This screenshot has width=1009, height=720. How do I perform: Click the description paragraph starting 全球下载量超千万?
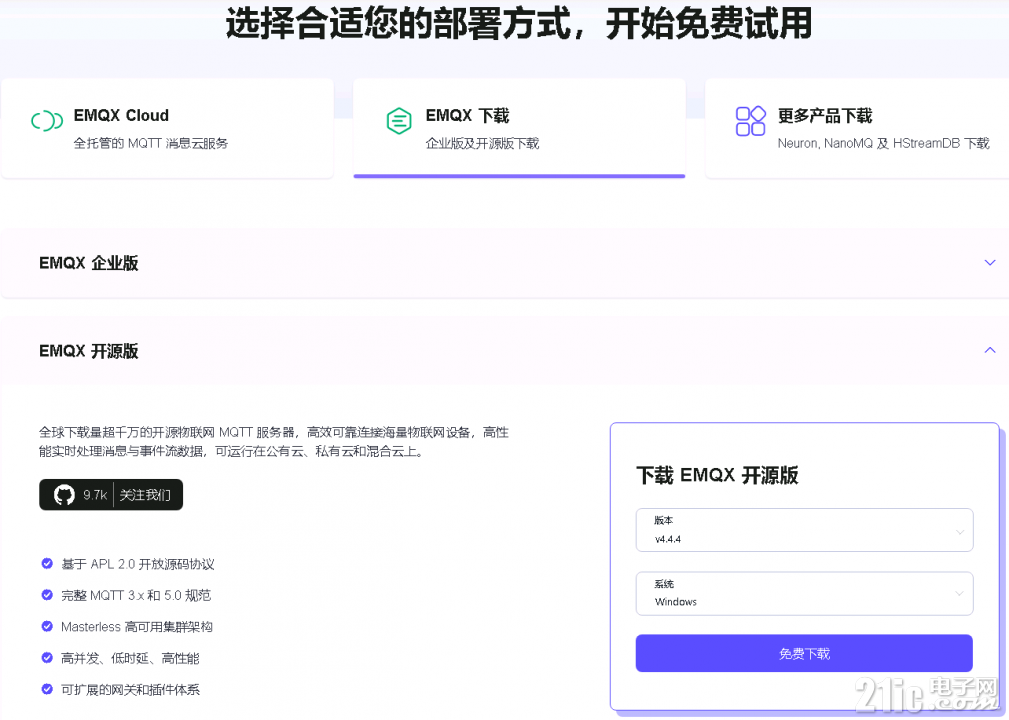(x=273, y=441)
